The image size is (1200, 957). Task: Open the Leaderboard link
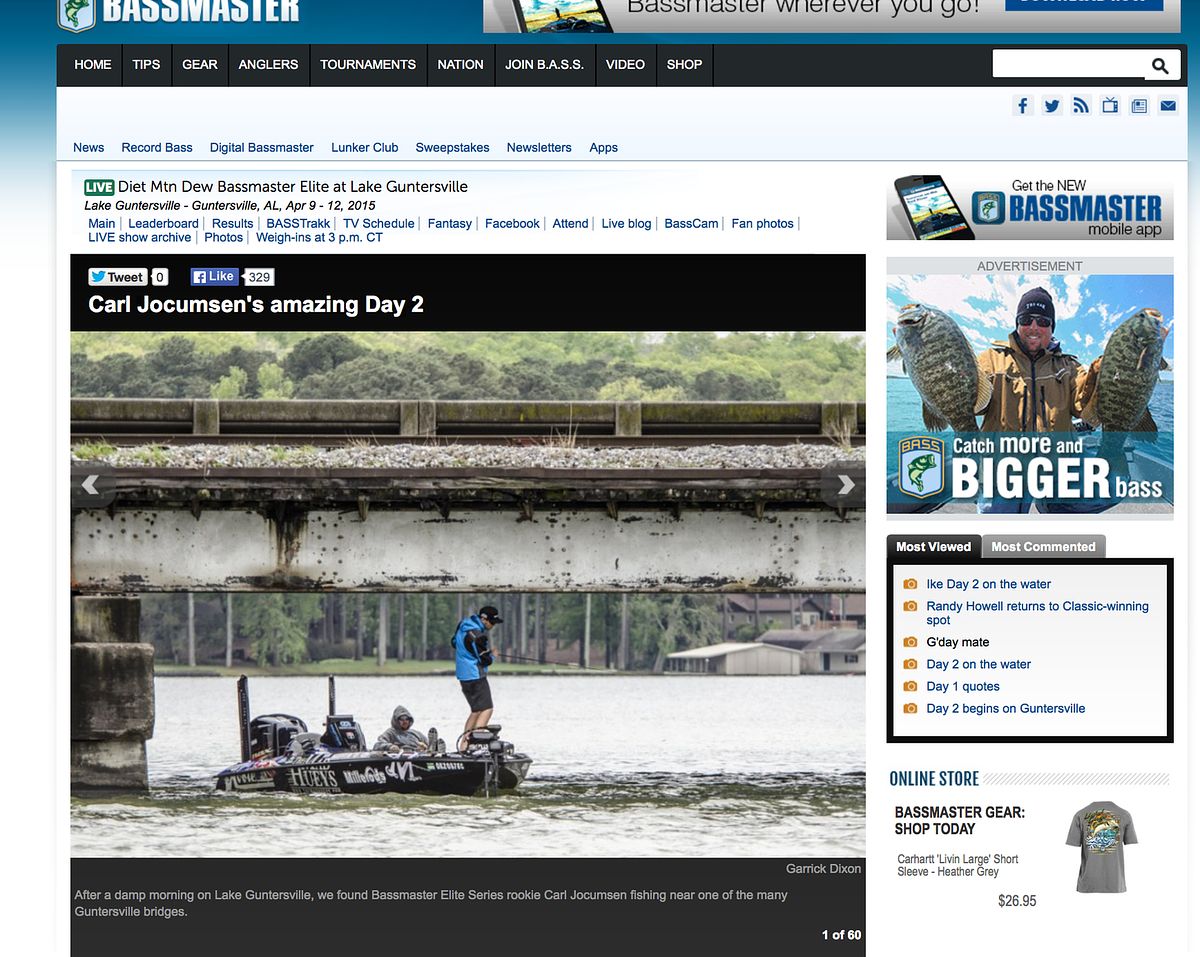(x=163, y=224)
